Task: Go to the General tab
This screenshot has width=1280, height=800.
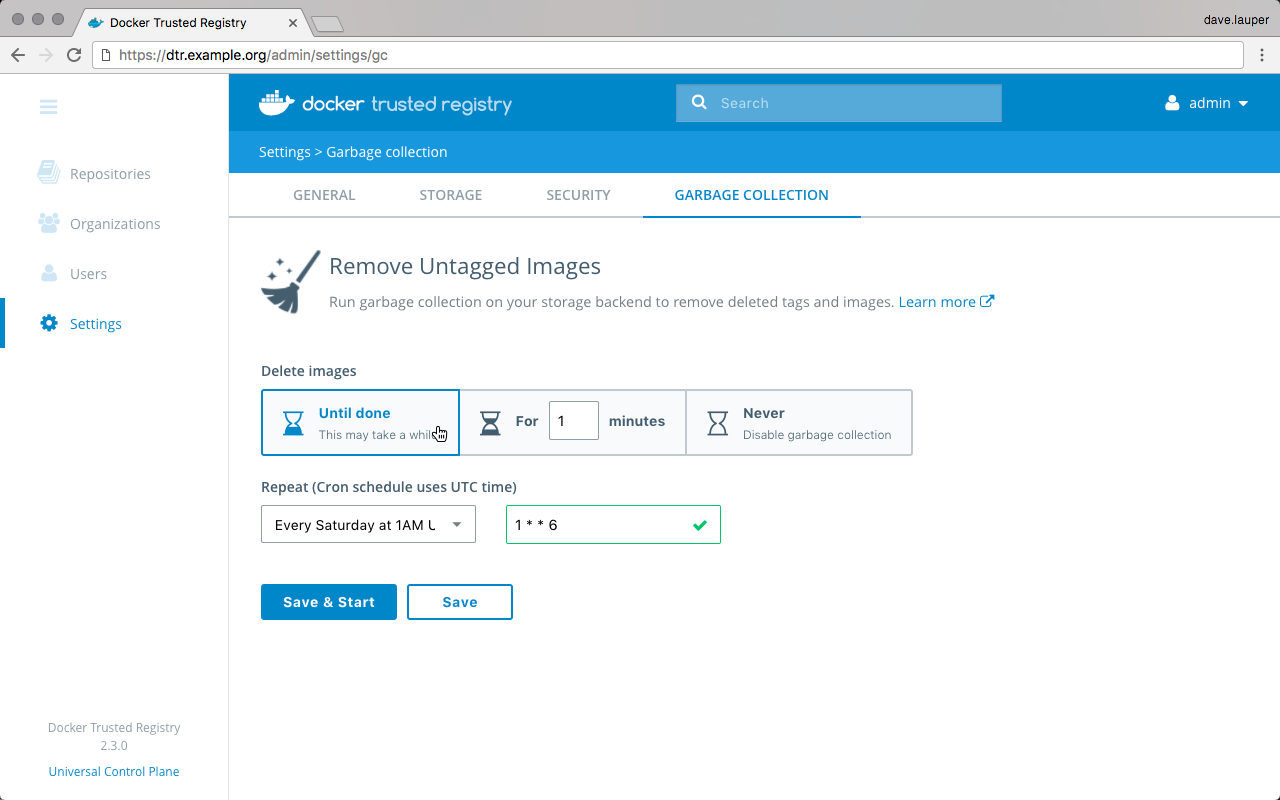Action: [324, 195]
